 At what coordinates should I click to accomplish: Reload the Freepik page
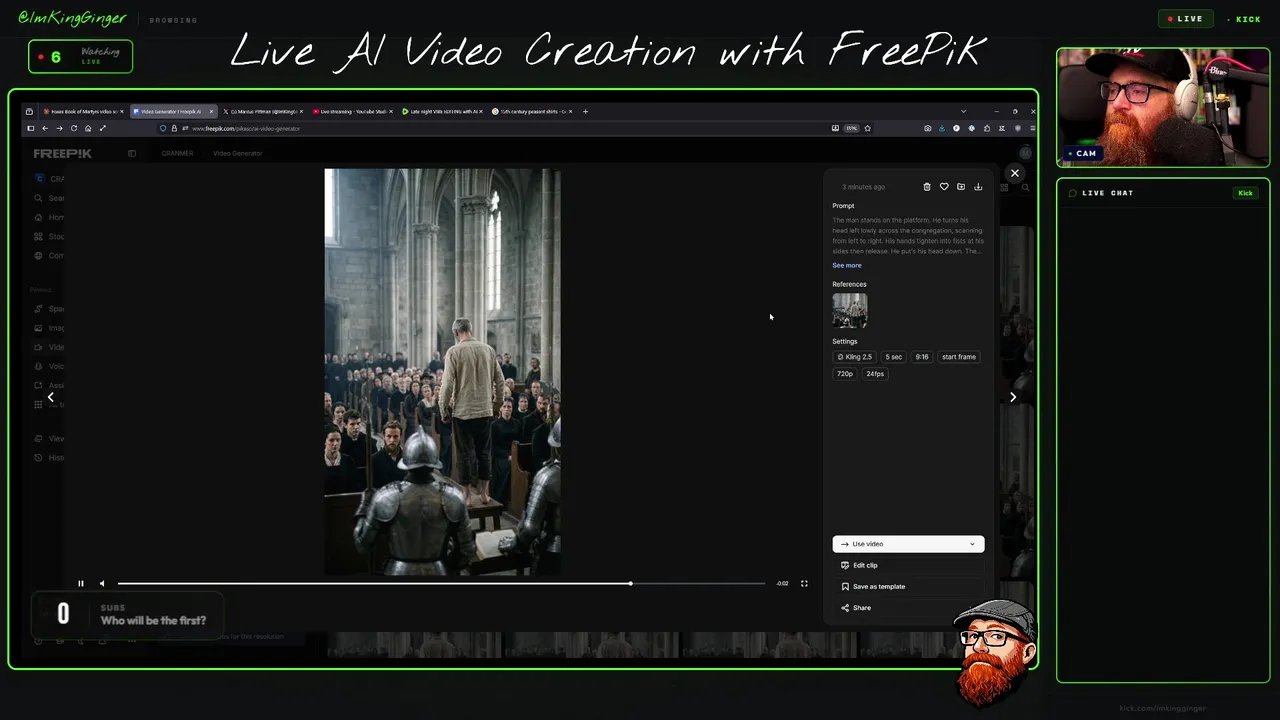[x=73, y=128]
